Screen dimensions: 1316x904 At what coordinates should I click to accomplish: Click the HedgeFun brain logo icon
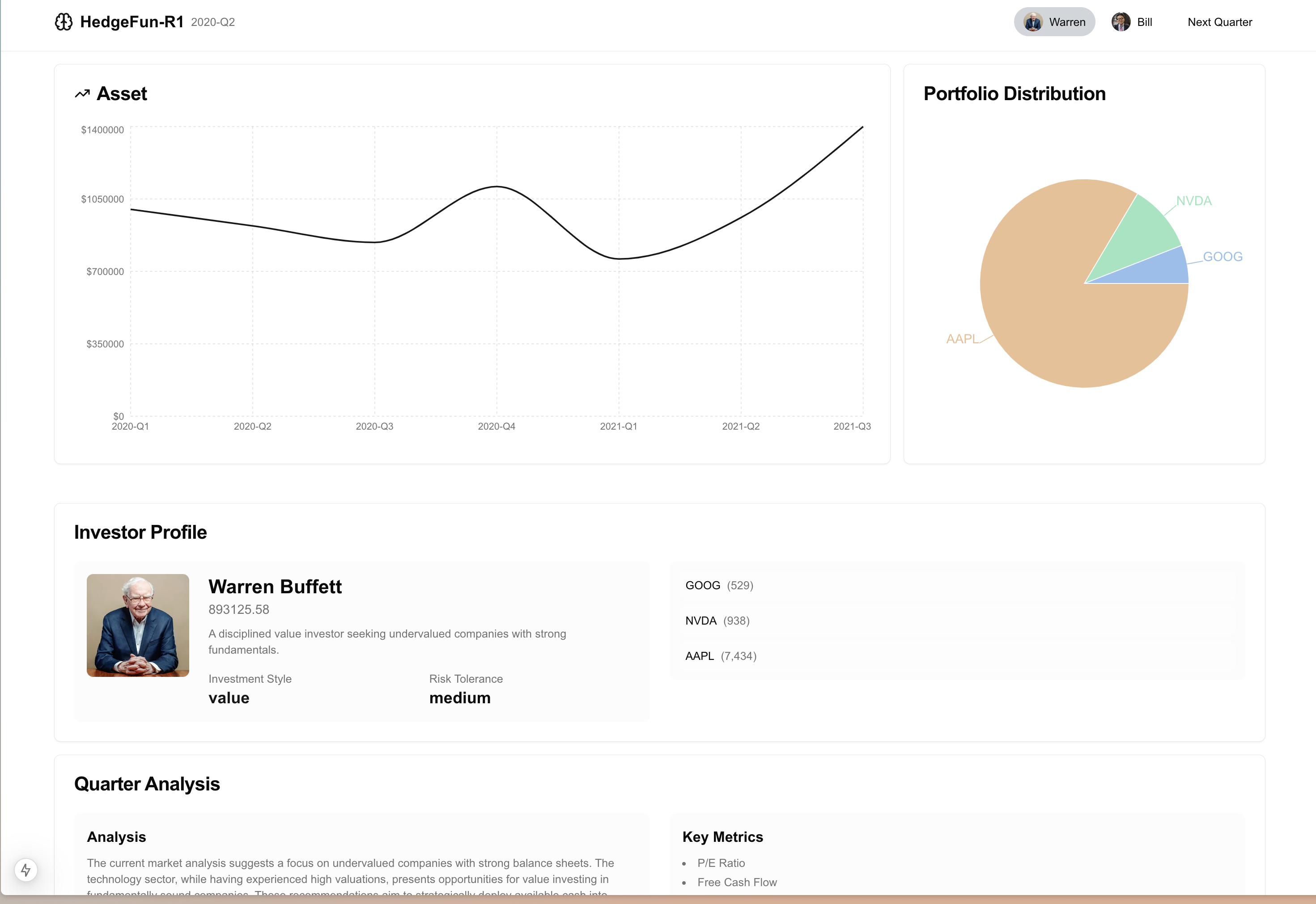click(64, 22)
